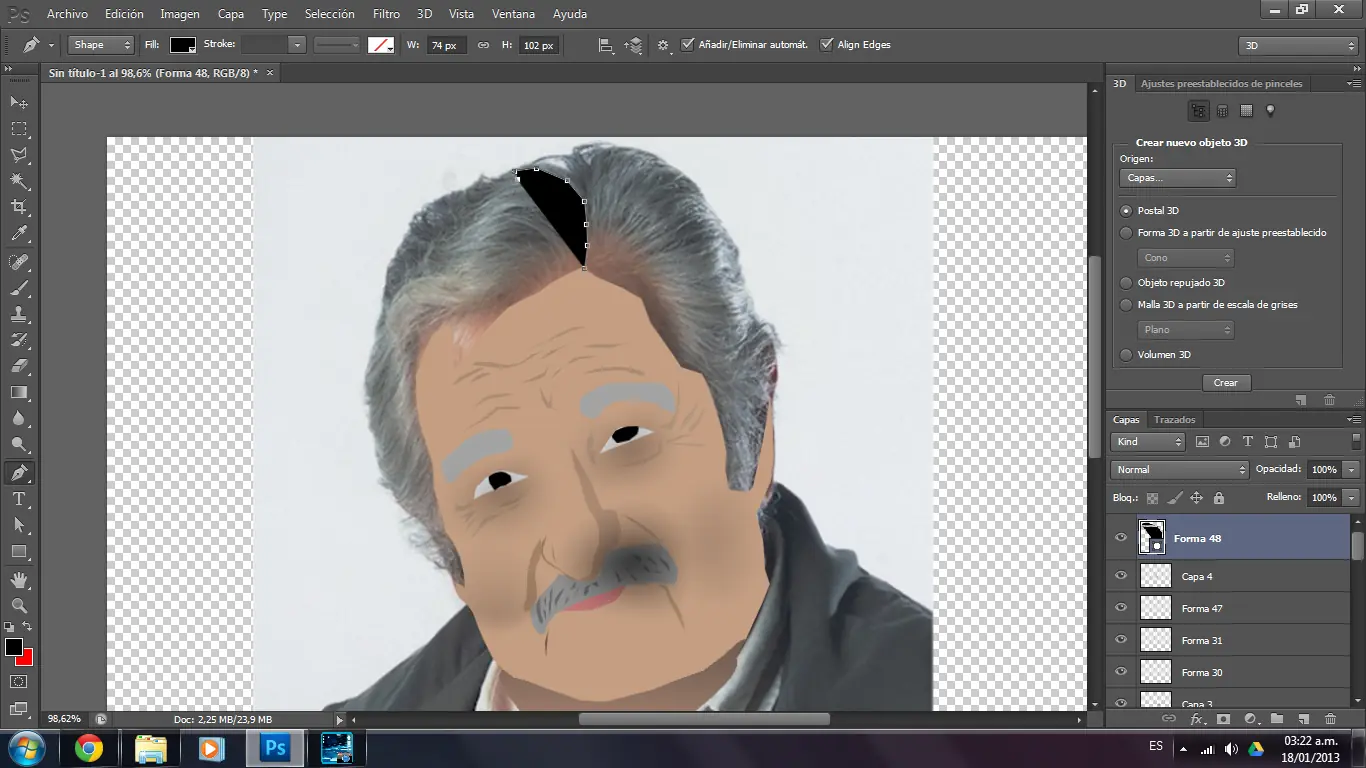Select the Rectangle shape tool
This screenshot has width=1366, height=768.
(19, 551)
